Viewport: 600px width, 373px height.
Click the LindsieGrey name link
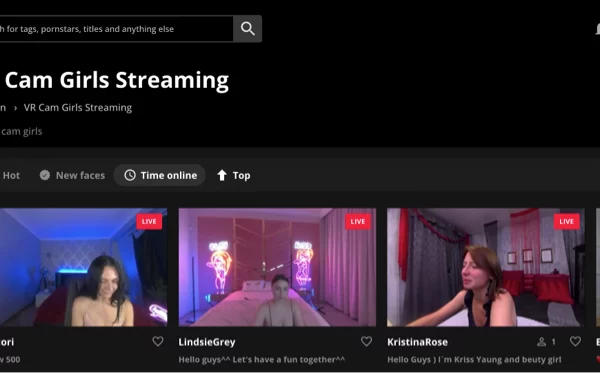(207, 342)
